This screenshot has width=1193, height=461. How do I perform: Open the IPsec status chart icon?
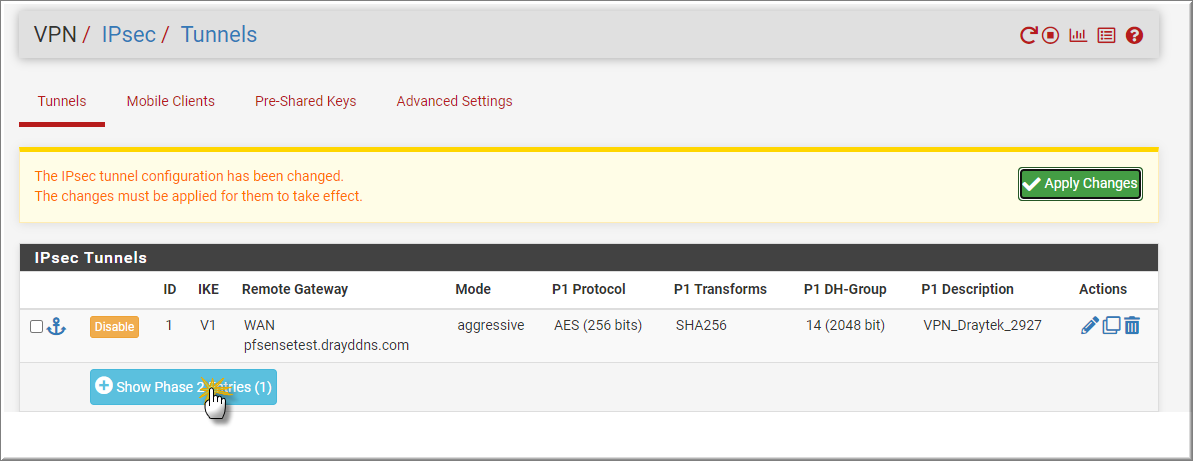click(x=1078, y=35)
